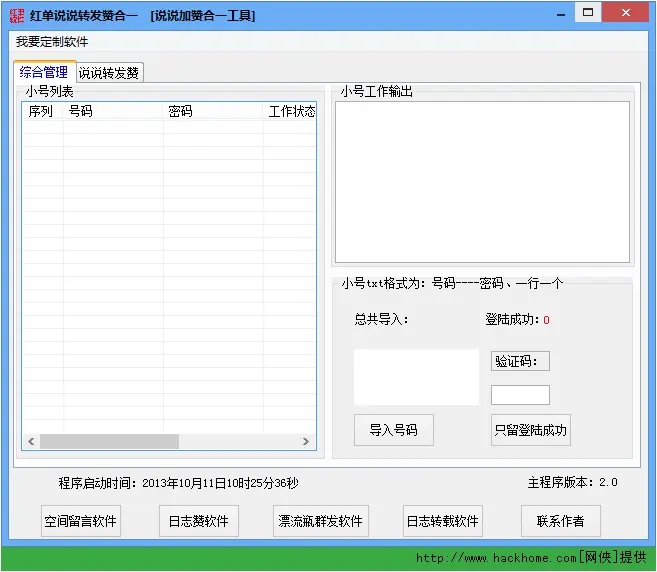Screen dimensions: 657x572
Task: Click the horizontal scrollbar thumb
Action: (x=109, y=441)
